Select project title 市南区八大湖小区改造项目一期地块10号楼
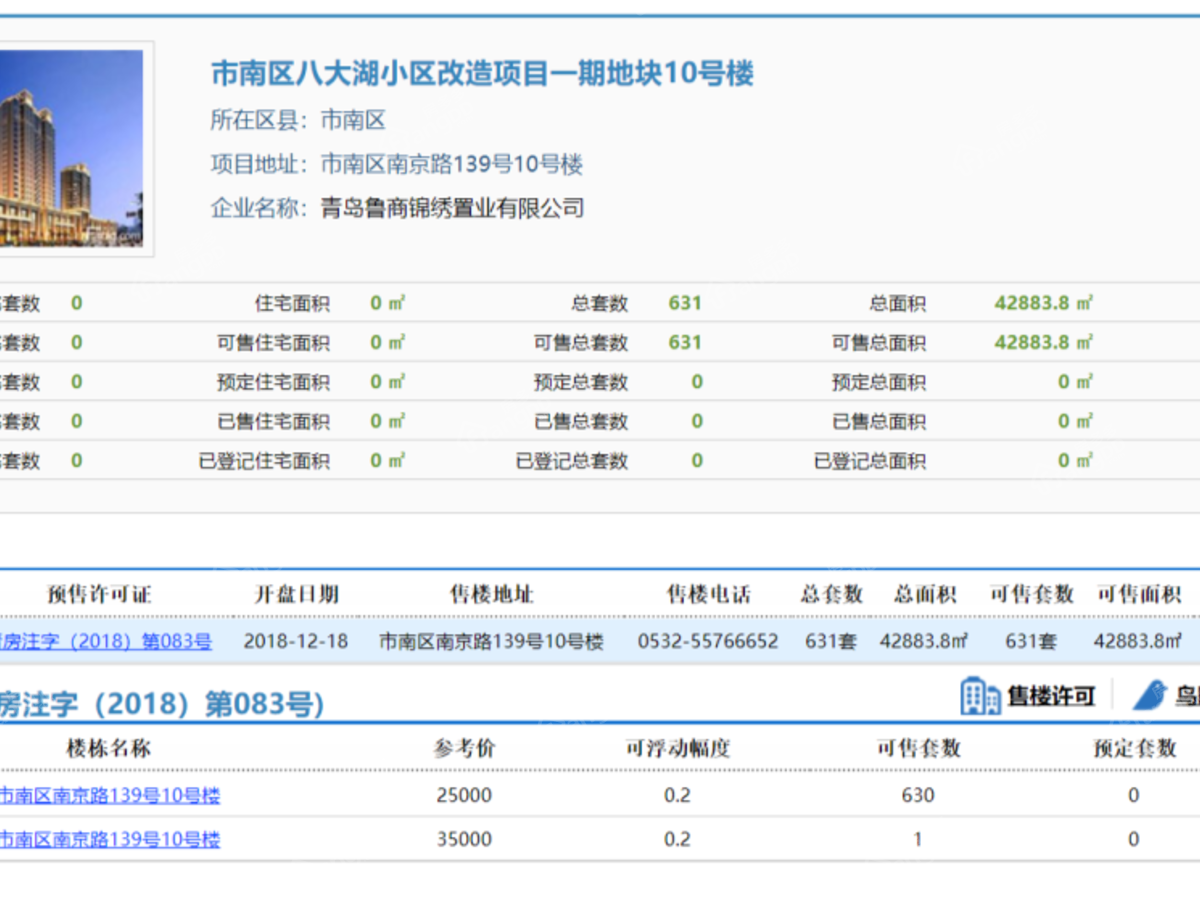This screenshot has height=900, width=1200. (x=482, y=73)
